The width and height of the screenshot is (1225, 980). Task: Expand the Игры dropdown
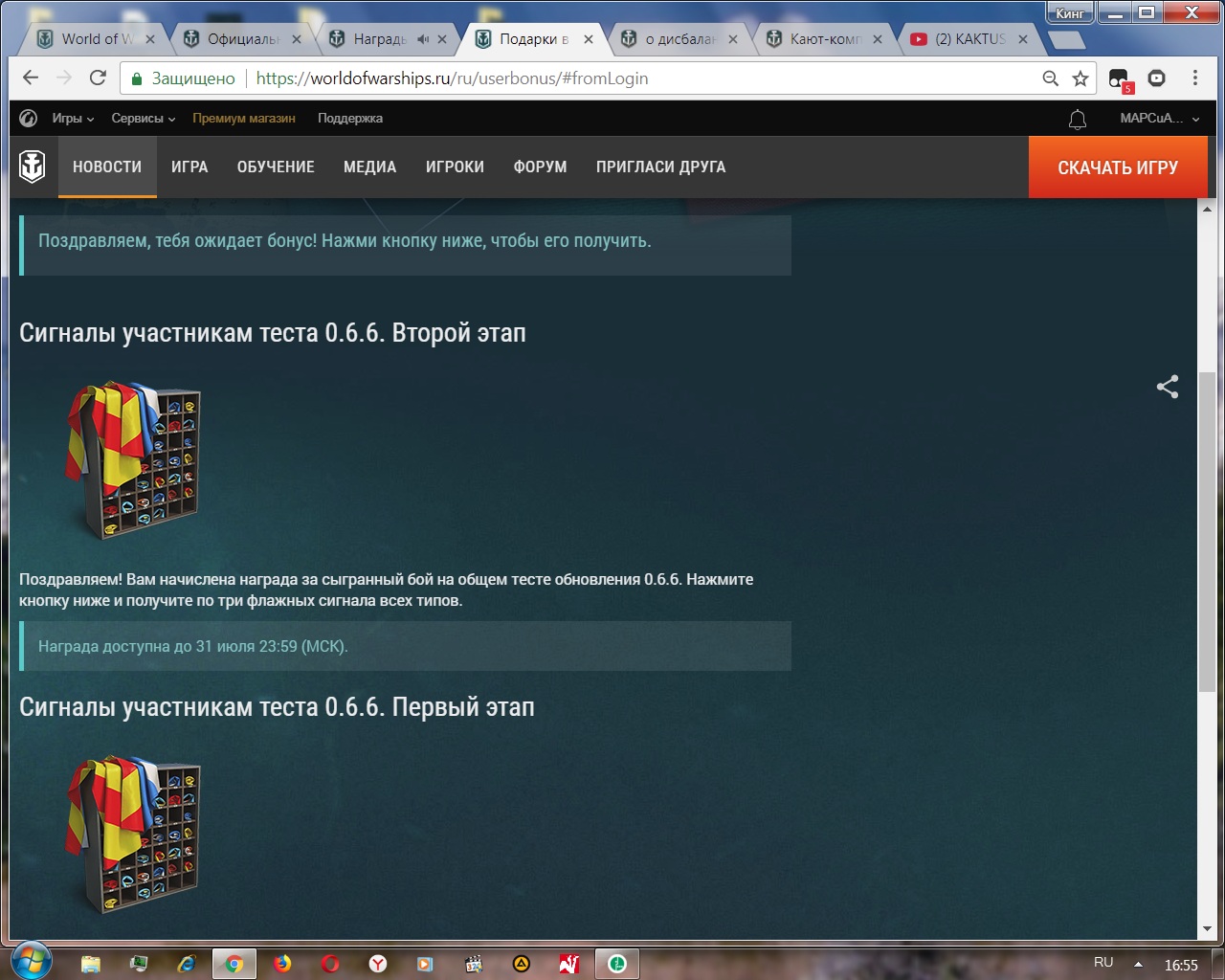(73, 119)
